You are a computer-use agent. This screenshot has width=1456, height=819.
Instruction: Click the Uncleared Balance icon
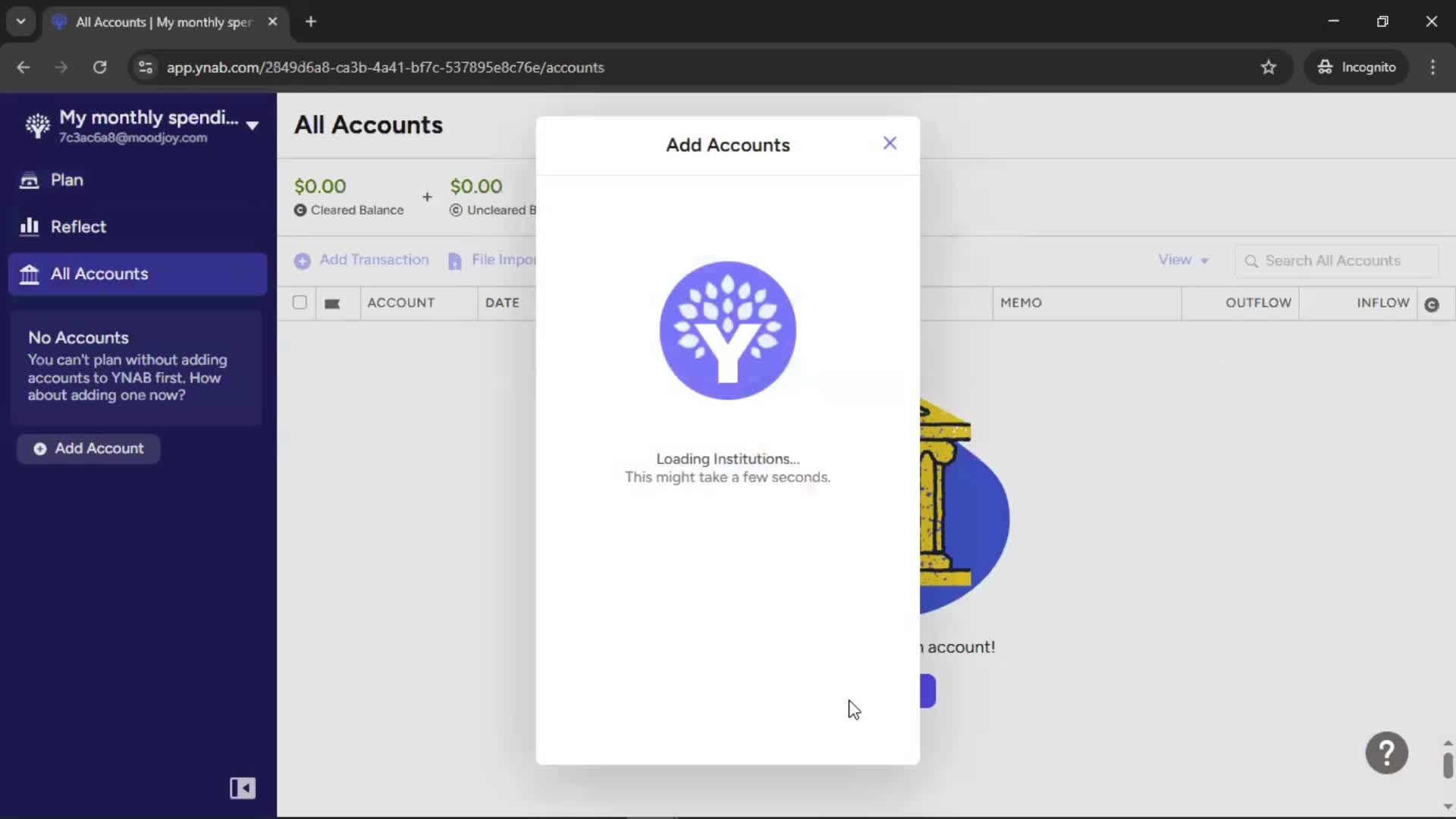(456, 210)
